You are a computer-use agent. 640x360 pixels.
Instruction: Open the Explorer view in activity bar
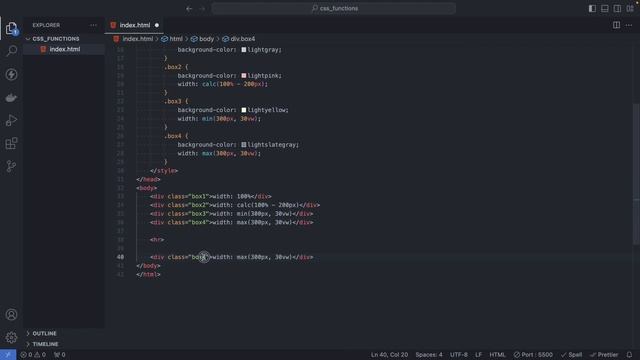coord(11,28)
